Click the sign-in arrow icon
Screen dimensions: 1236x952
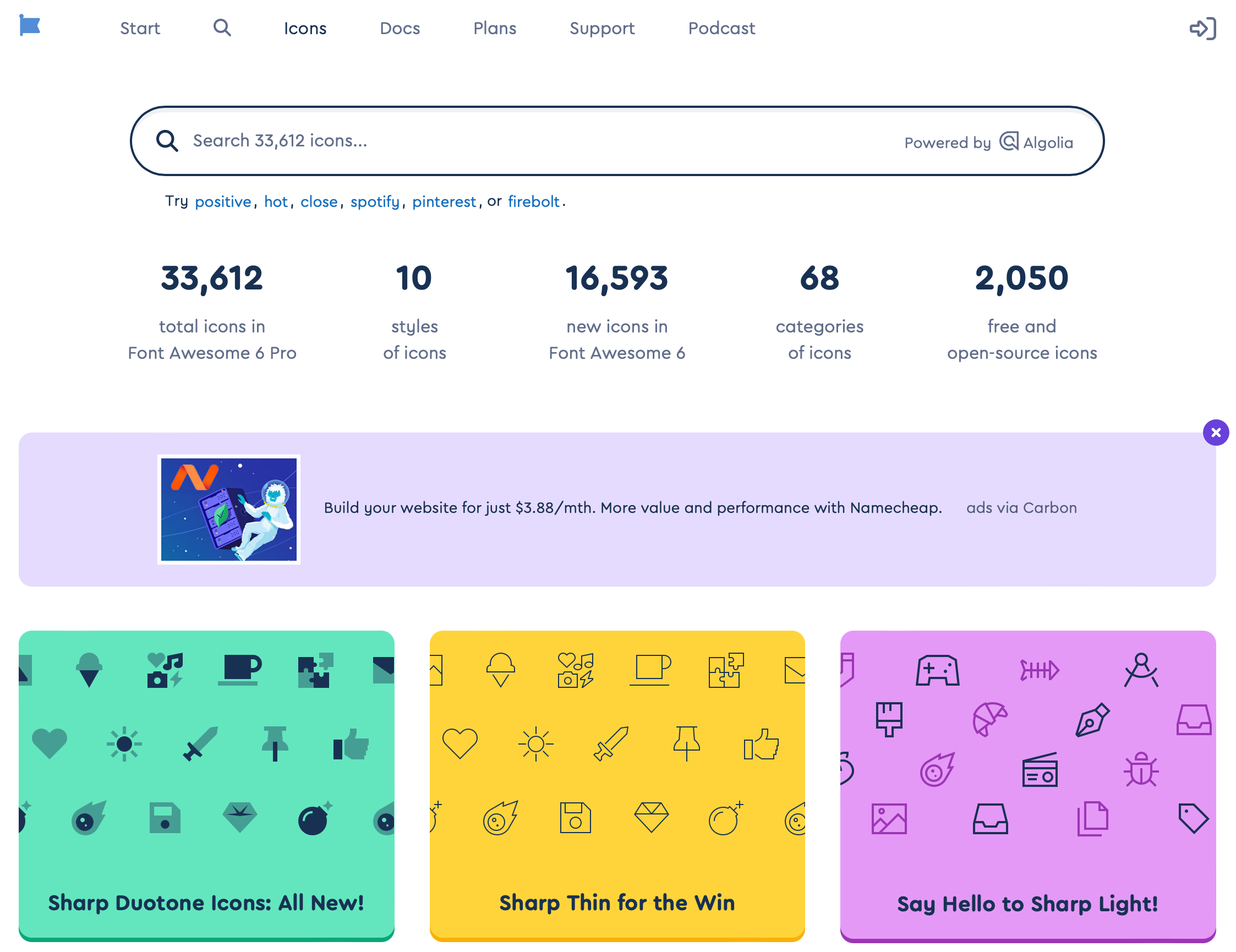click(x=1202, y=28)
